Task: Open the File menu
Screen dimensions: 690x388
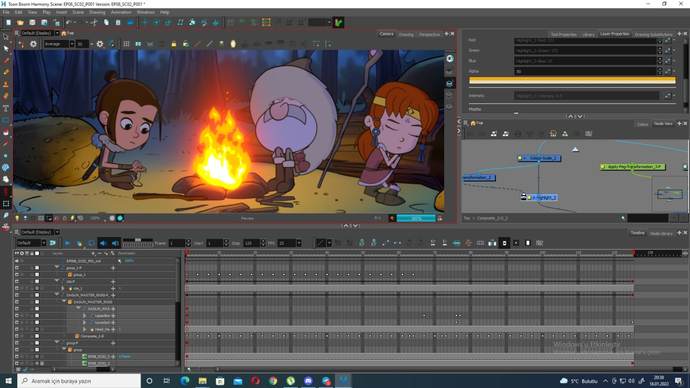Action: (6, 12)
